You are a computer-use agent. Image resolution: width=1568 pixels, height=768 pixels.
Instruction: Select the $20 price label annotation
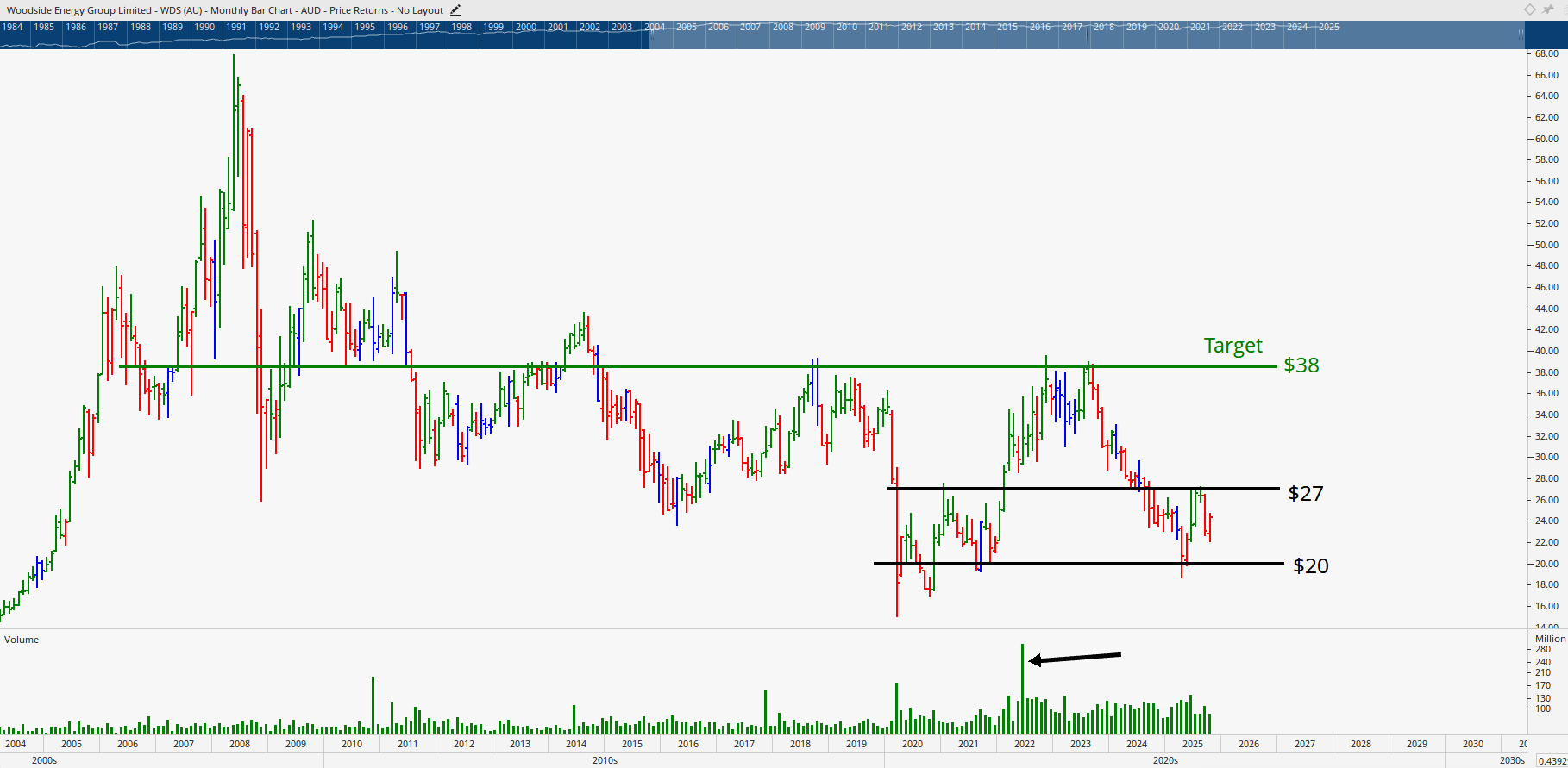[x=1311, y=565]
